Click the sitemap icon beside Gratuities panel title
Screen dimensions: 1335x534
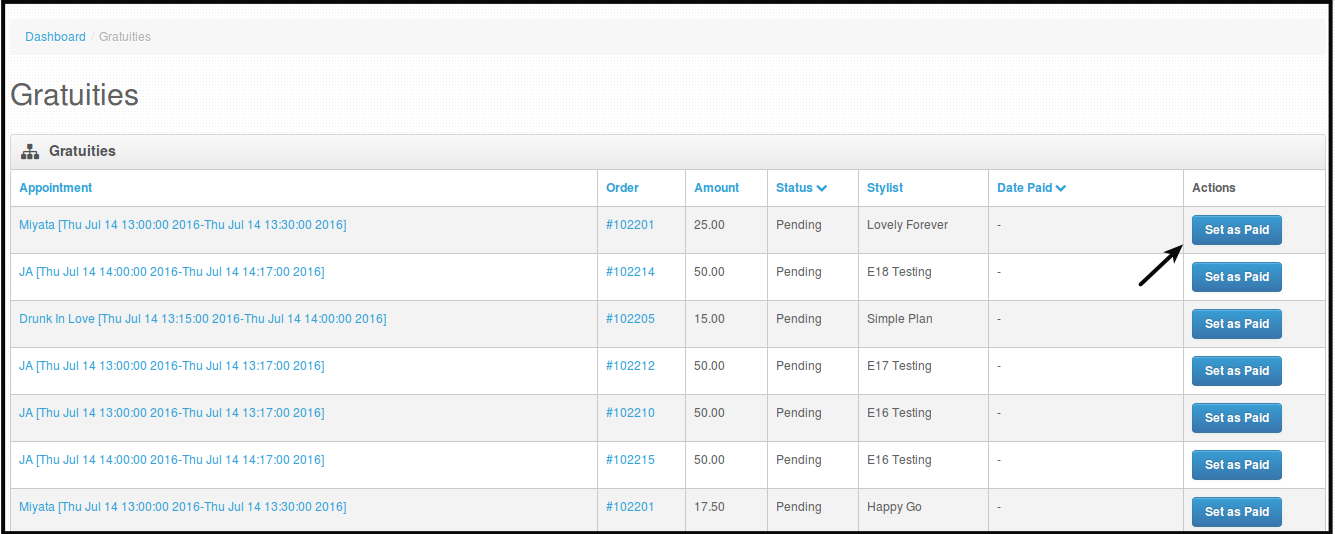(x=30, y=152)
